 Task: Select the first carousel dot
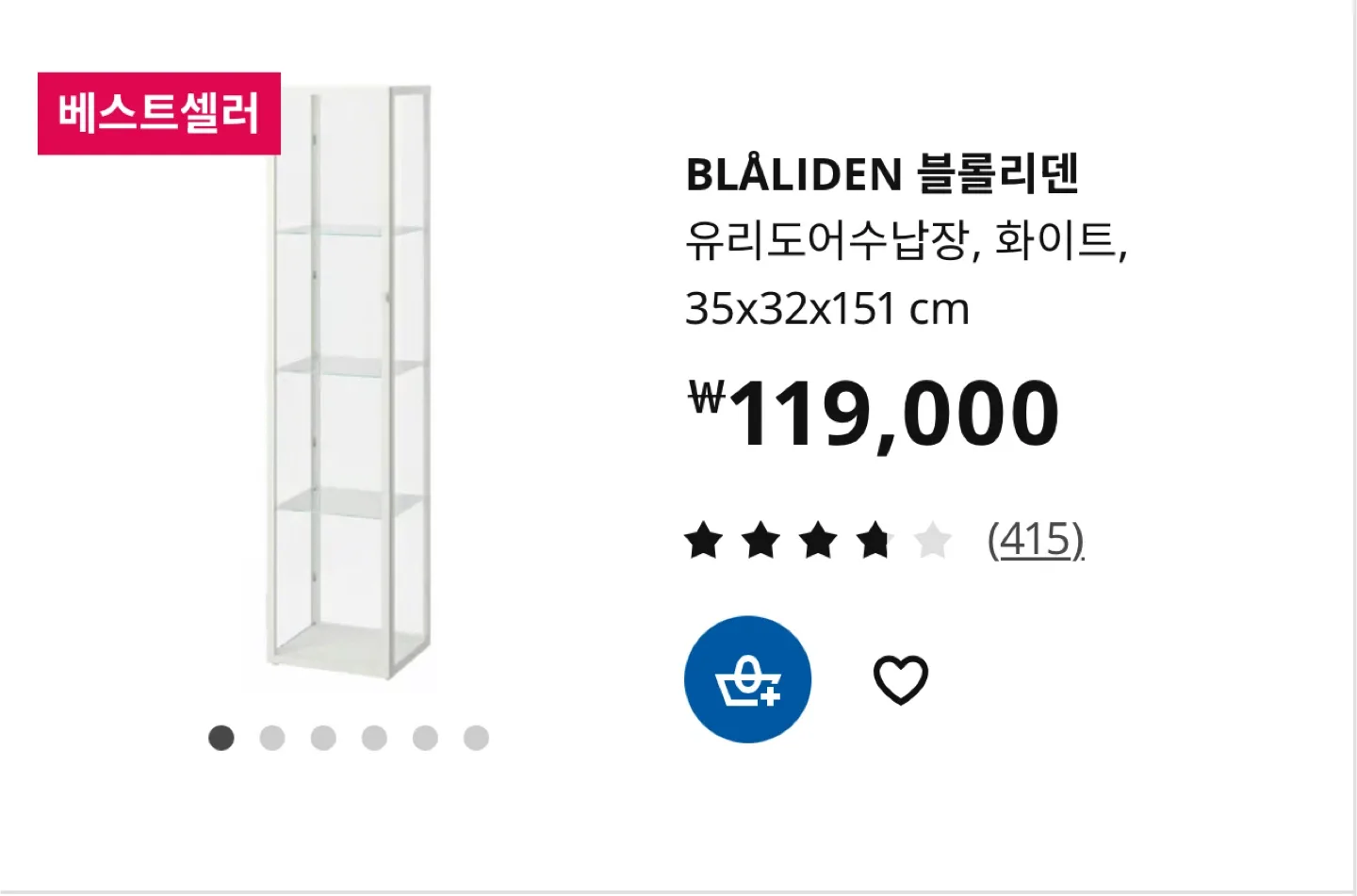coord(221,738)
